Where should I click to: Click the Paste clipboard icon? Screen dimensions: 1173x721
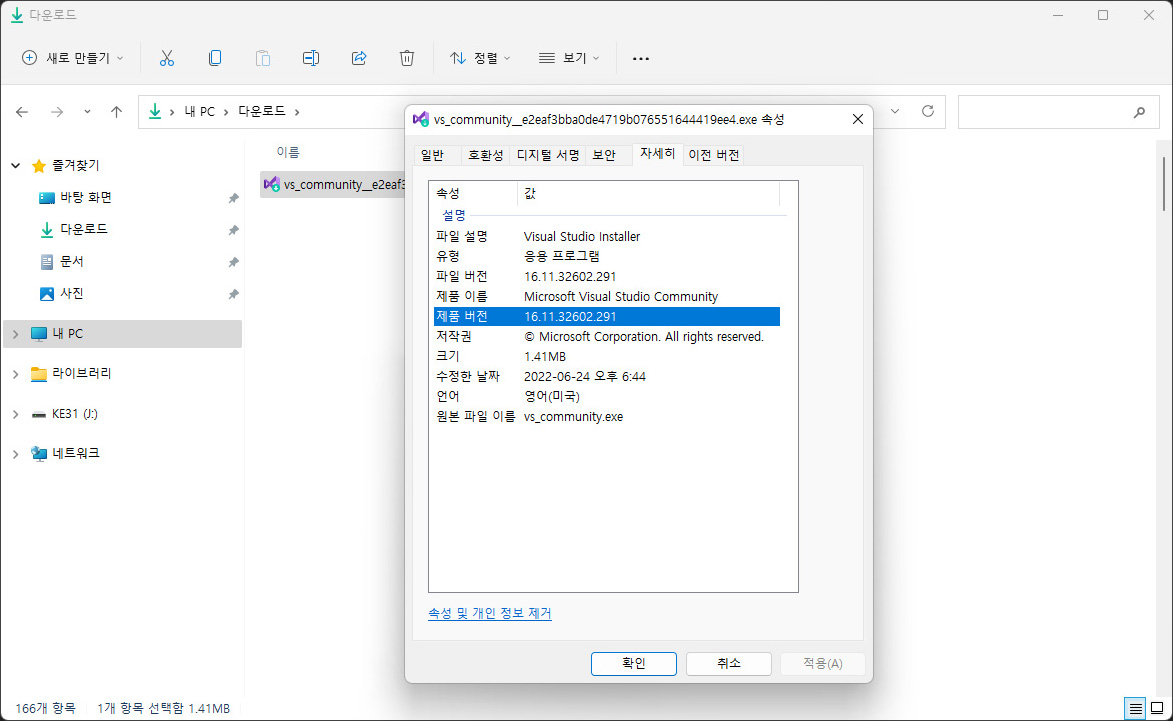tap(263, 58)
